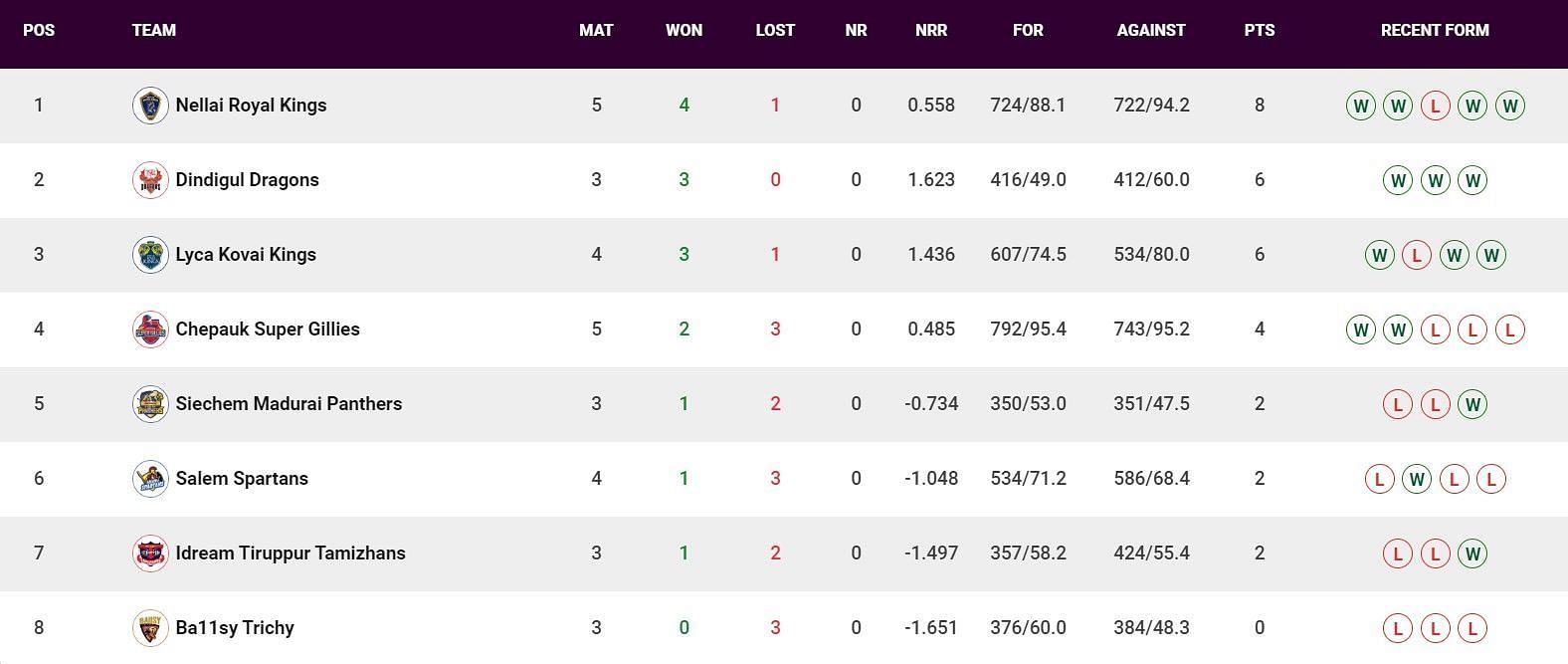The height and width of the screenshot is (664, 1568).
Task: Sort the table by PTS column header
Action: tap(1260, 30)
